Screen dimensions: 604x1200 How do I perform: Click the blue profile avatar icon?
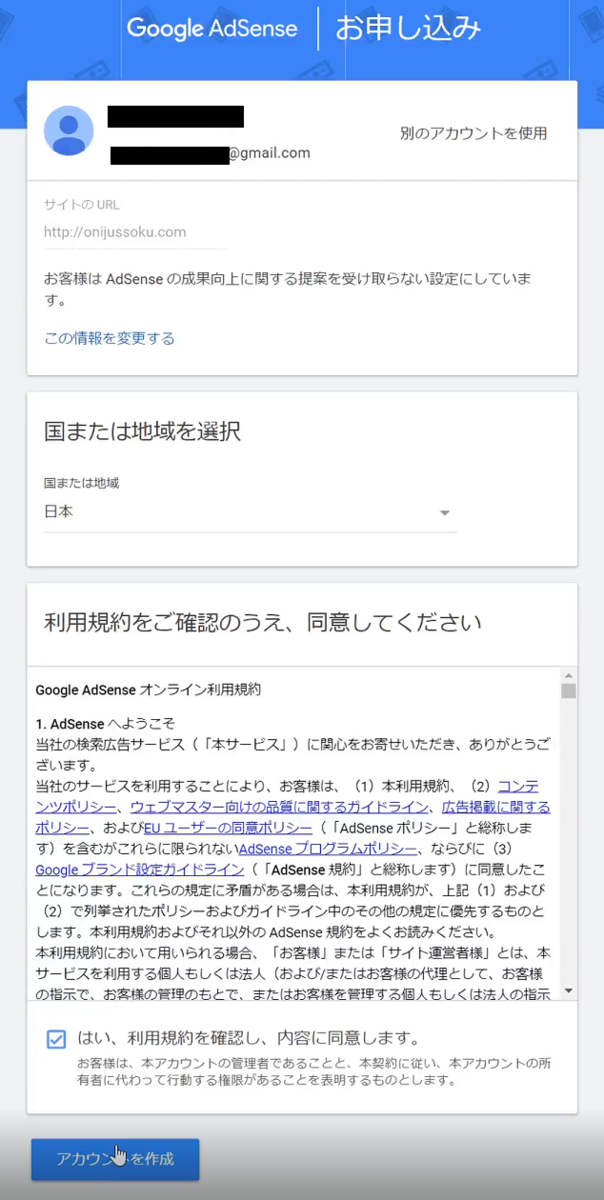(69, 130)
